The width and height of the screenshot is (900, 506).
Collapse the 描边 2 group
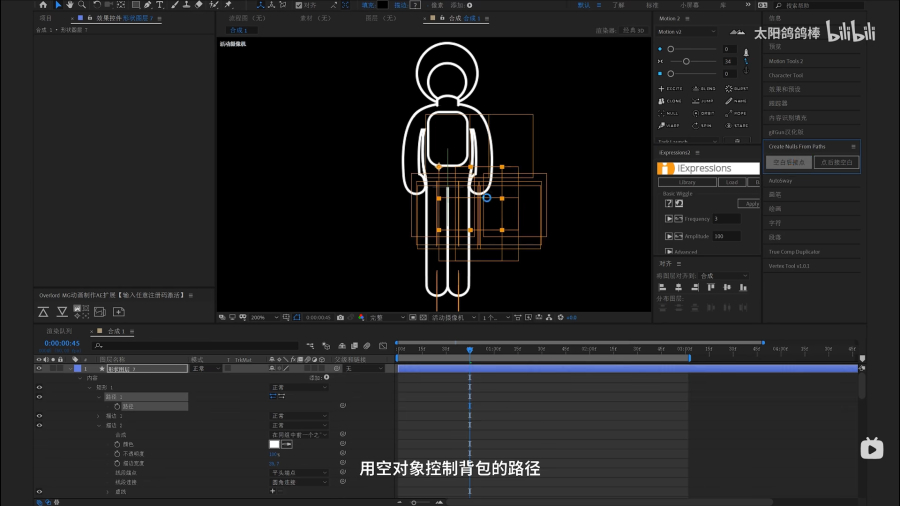[99, 425]
